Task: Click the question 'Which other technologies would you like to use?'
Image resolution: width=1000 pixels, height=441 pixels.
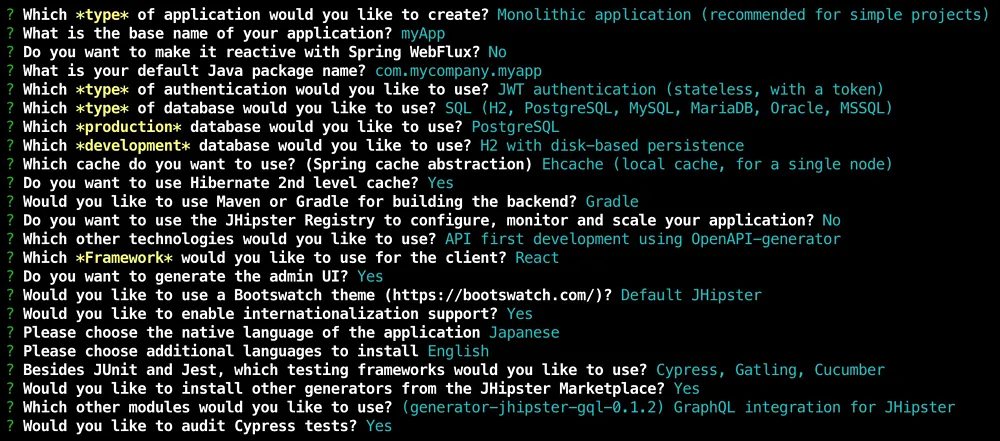Action: (231, 239)
